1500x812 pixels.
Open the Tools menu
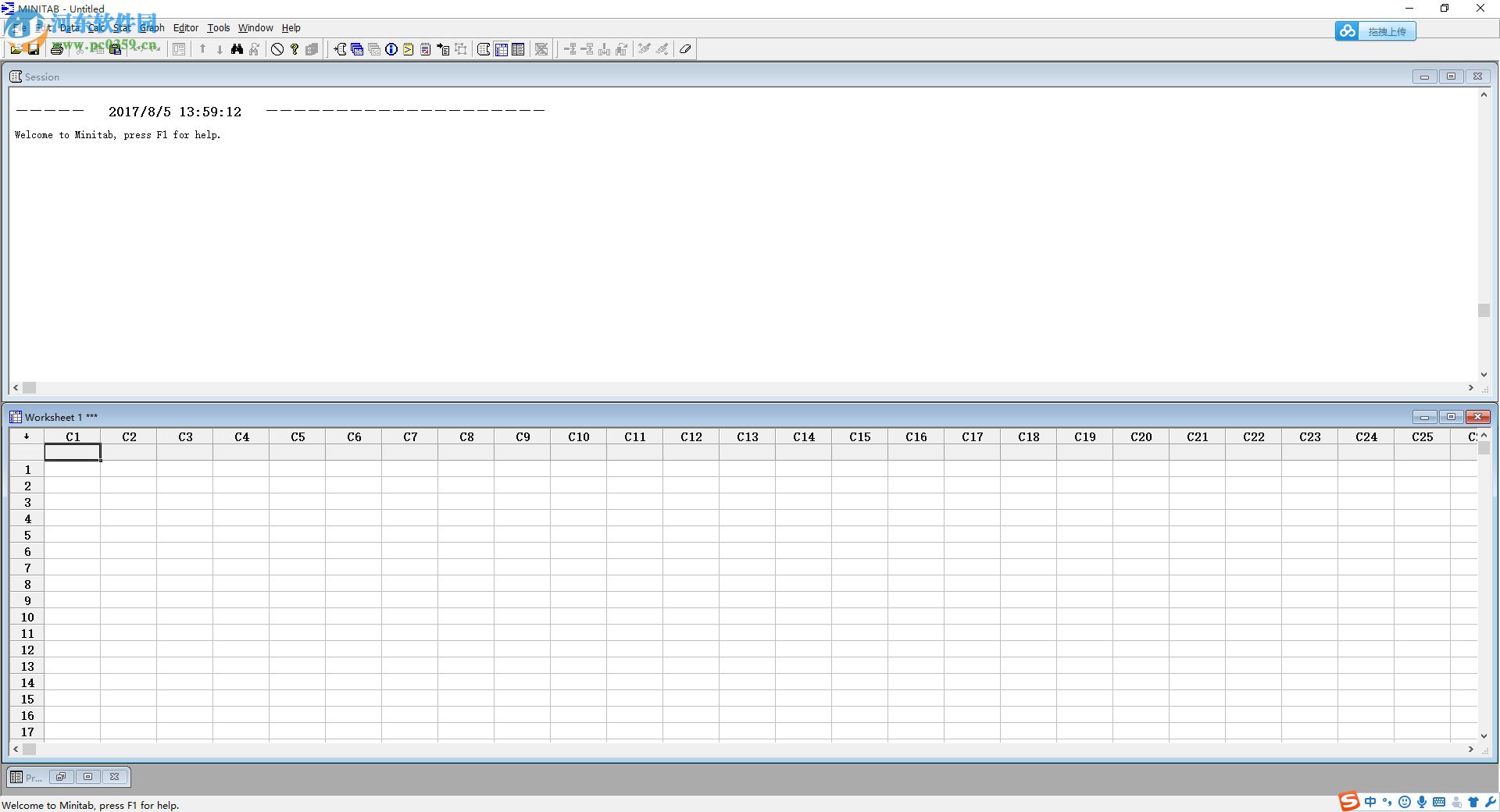[x=219, y=27]
